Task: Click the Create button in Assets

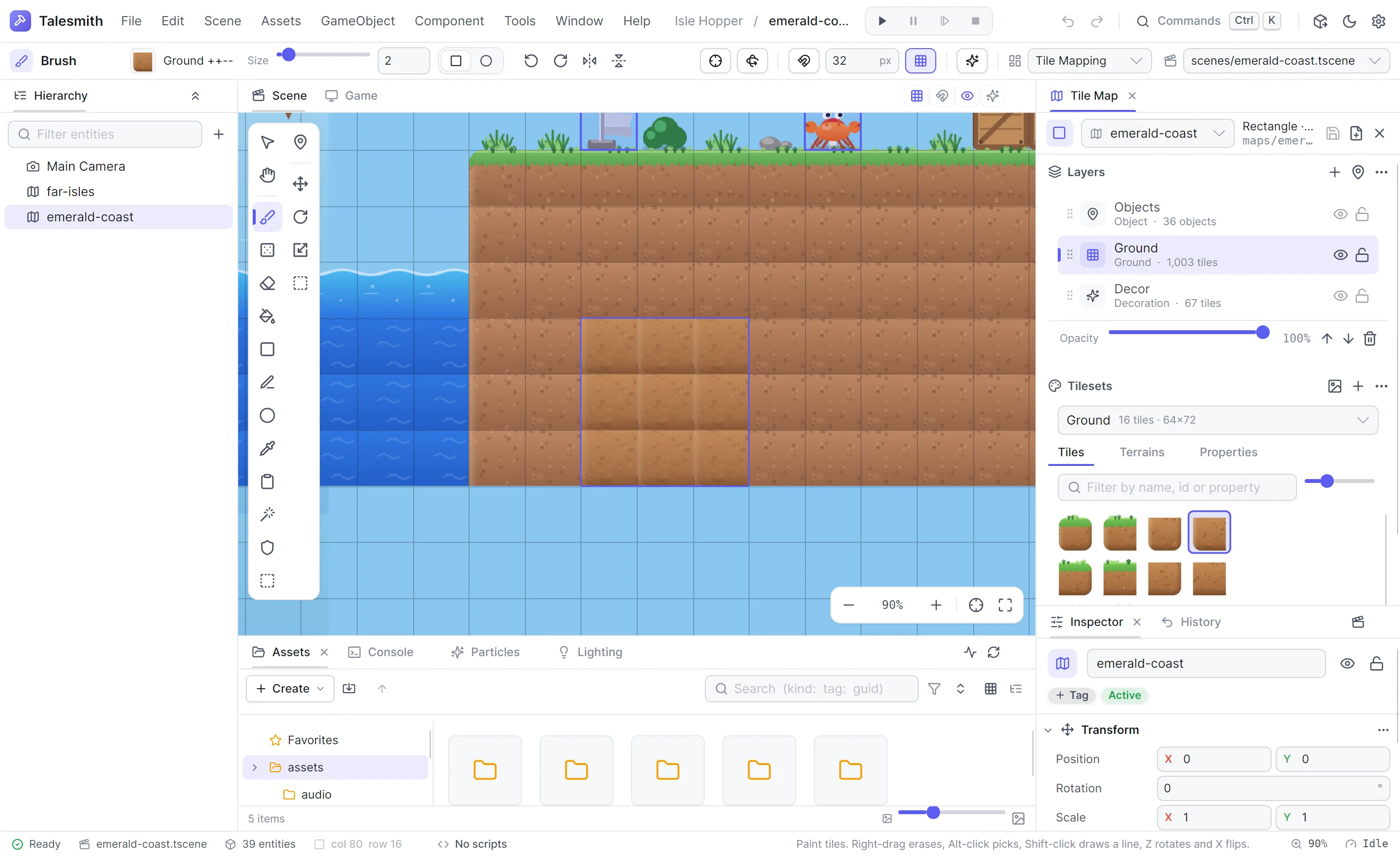Action: (290, 688)
